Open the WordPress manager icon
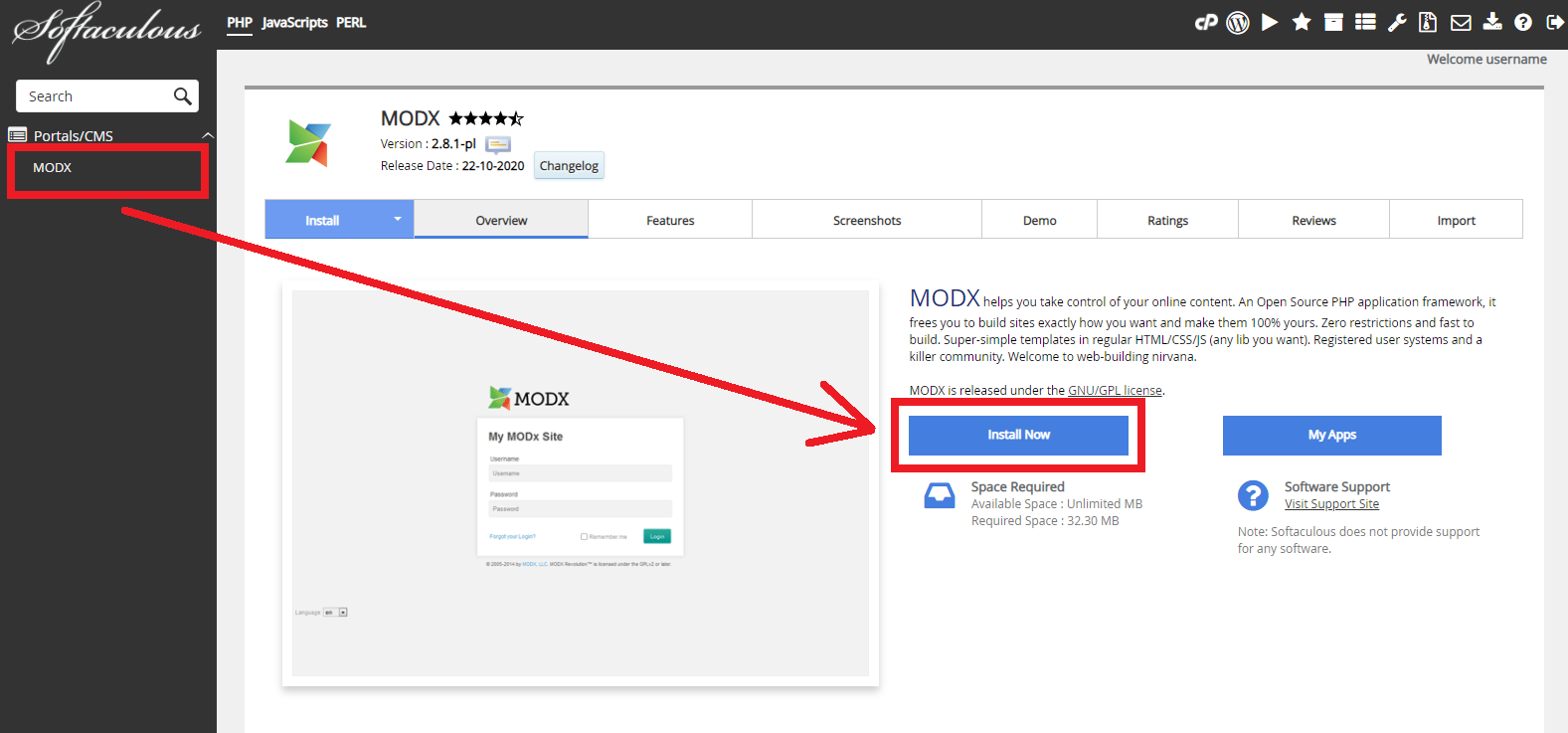1568x733 pixels. tap(1238, 22)
